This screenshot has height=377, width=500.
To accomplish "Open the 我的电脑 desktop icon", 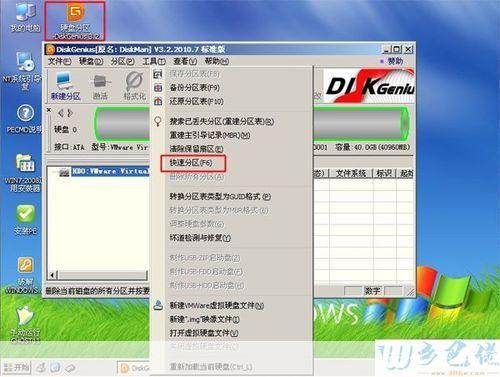I will 25,17.
